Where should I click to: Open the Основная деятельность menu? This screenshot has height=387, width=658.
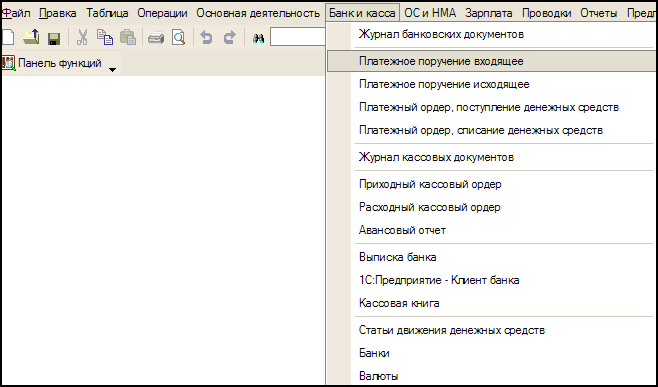pos(258,13)
